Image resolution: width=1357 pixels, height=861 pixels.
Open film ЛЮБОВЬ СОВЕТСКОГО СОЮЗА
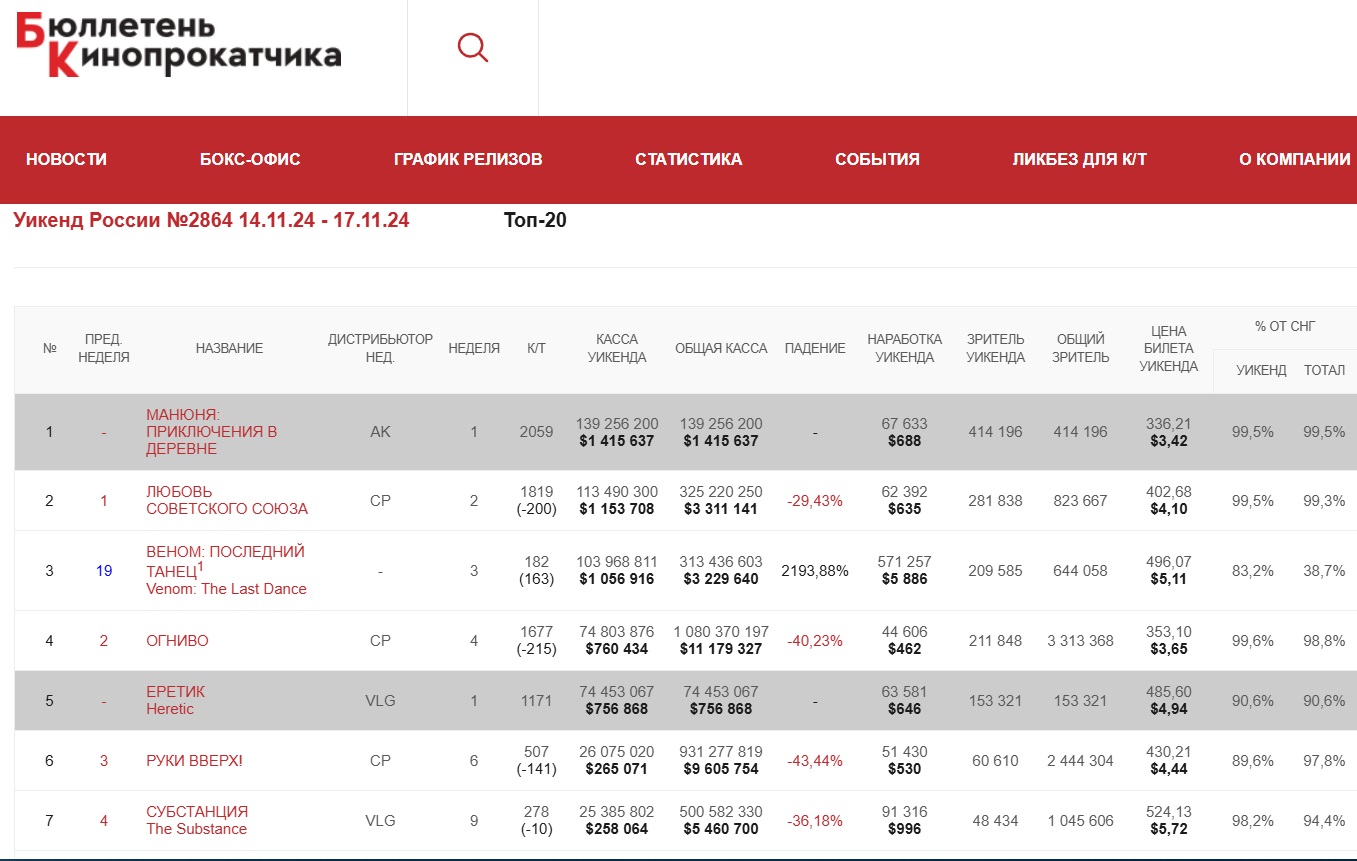[x=227, y=500]
